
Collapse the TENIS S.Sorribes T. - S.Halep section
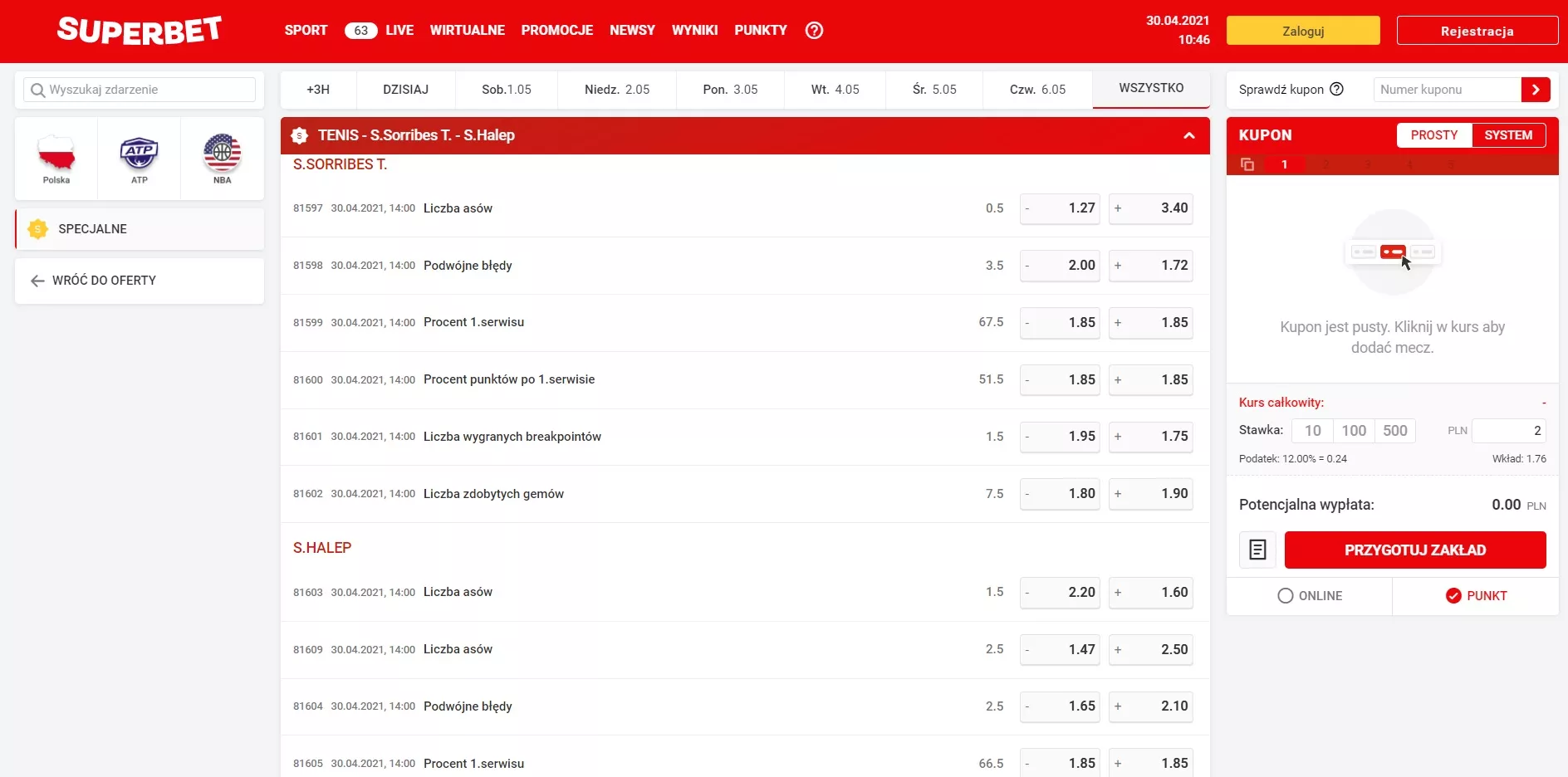point(1189,135)
